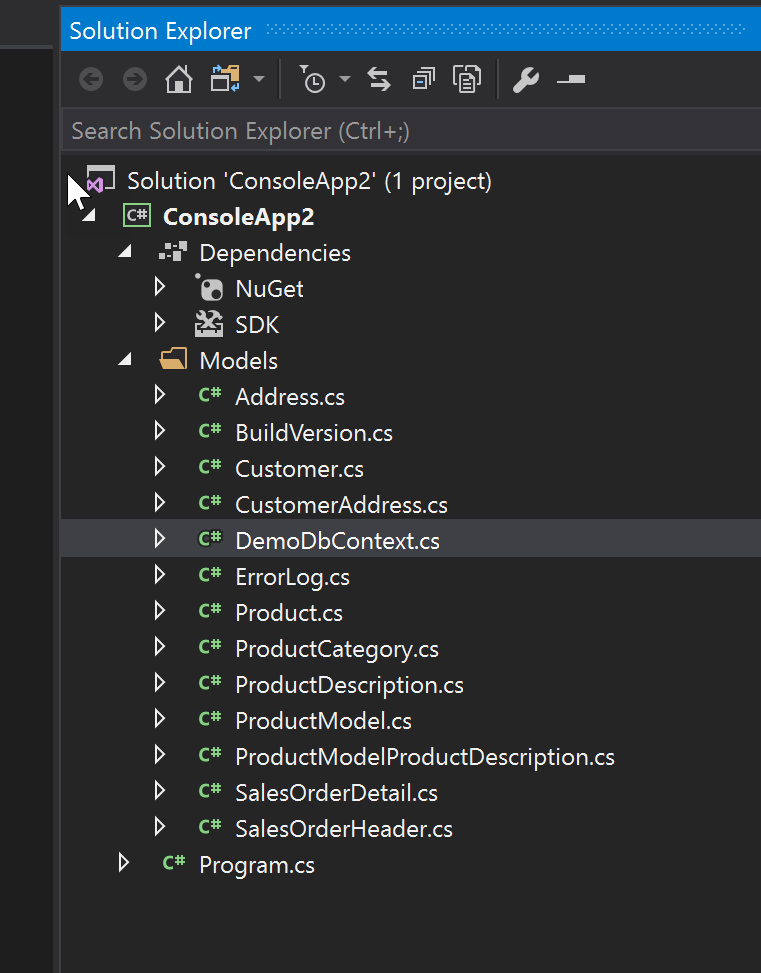
Task: Click the Dependencies icon
Action: tap(173, 252)
